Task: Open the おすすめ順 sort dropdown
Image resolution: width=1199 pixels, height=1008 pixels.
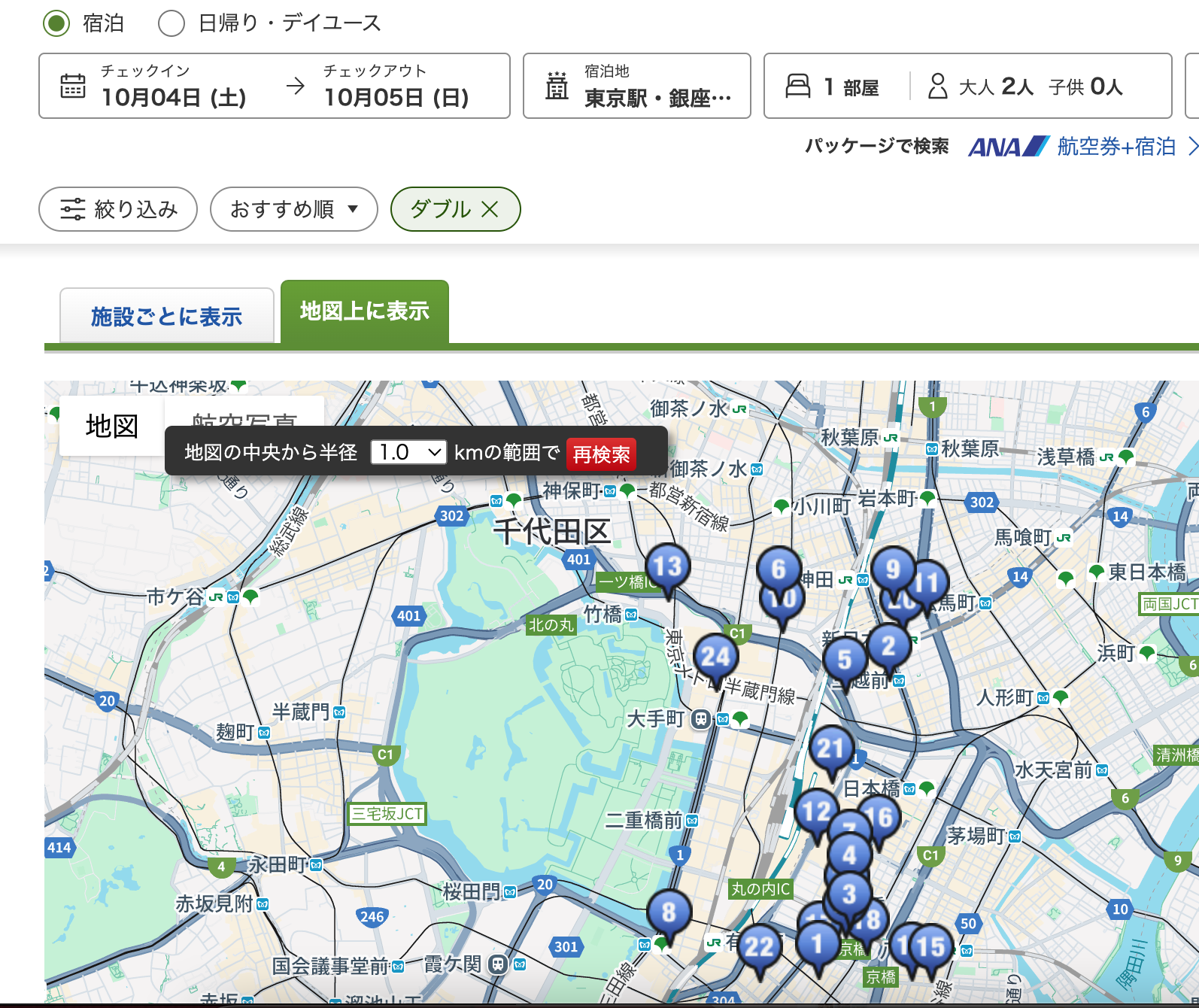Action: pyautogui.click(x=293, y=209)
